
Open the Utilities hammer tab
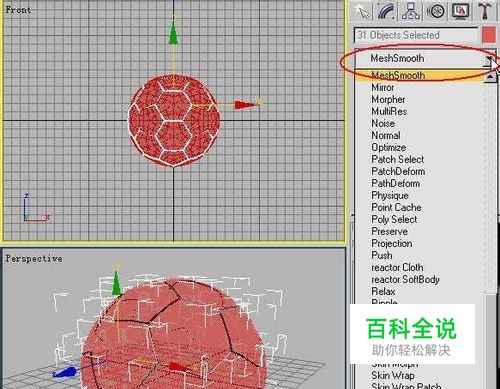[x=485, y=12]
